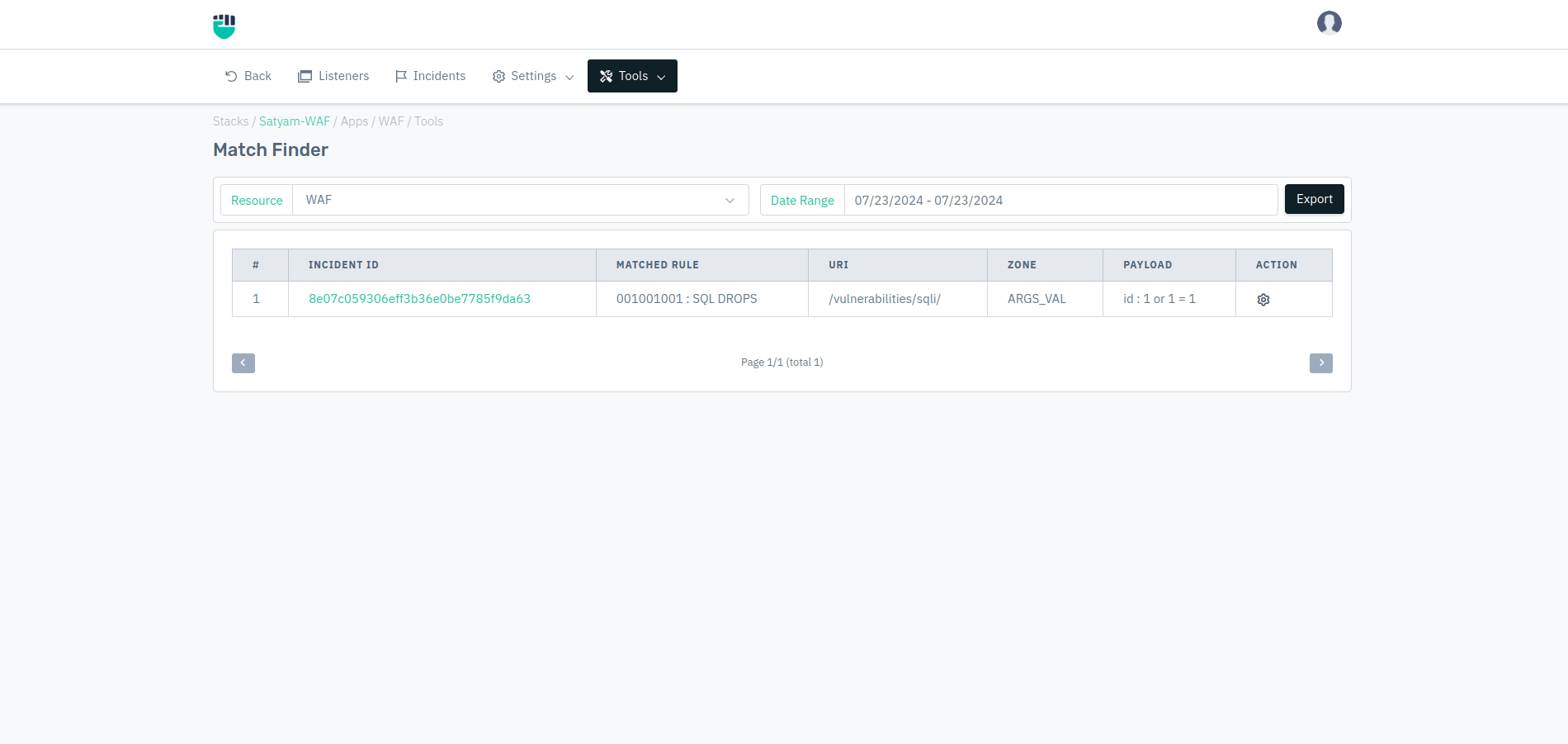Screen dimensions: 1568x744
Task: Click the row number 1 cell
Action: 260,299
